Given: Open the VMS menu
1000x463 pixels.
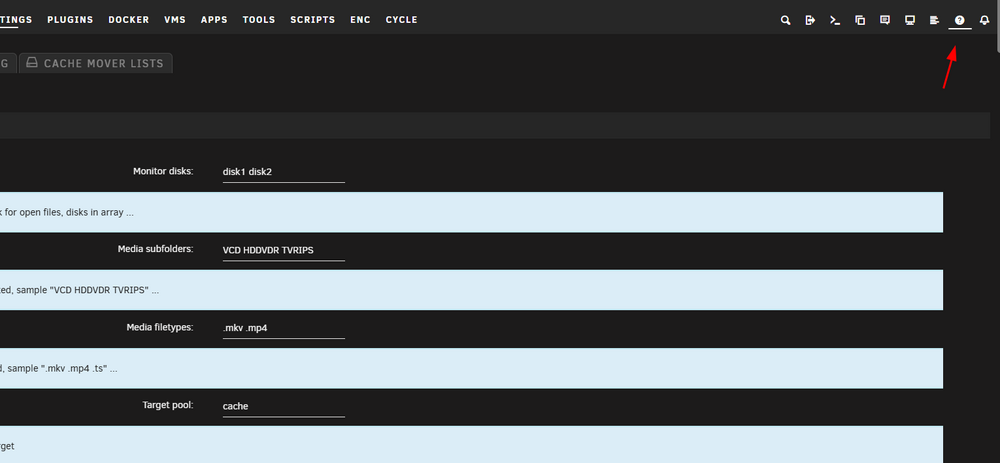Looking at the screenshot, I should (x=175, y=20).
